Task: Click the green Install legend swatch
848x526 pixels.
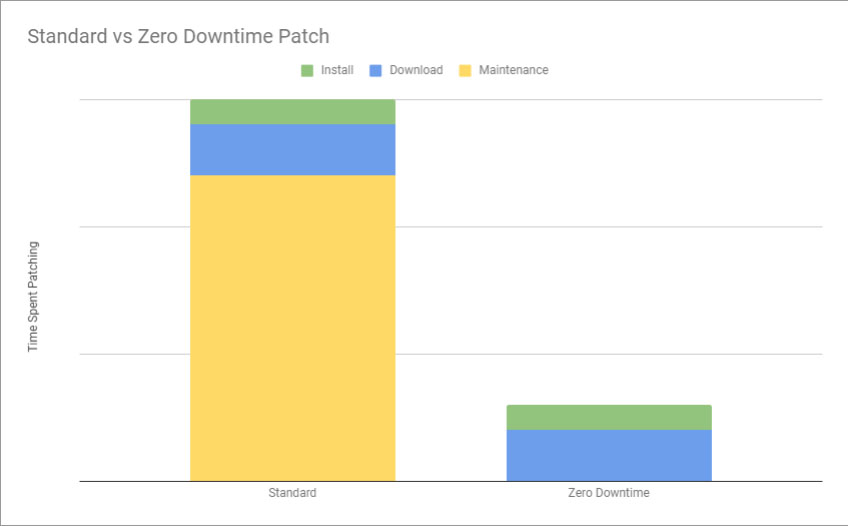Action: (308, 71)
